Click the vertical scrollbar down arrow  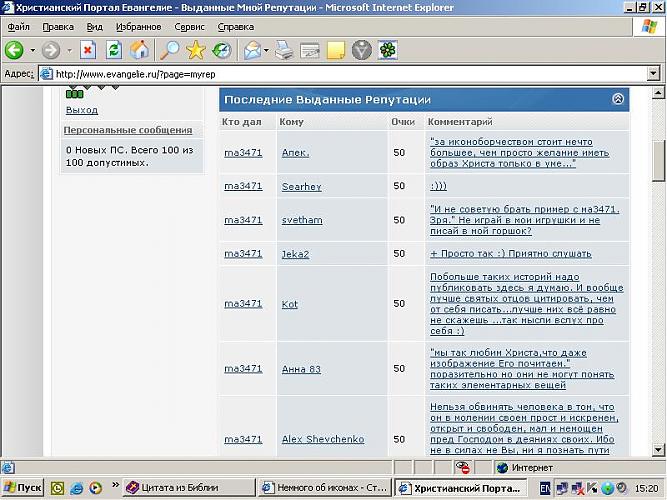pos(658,450)
